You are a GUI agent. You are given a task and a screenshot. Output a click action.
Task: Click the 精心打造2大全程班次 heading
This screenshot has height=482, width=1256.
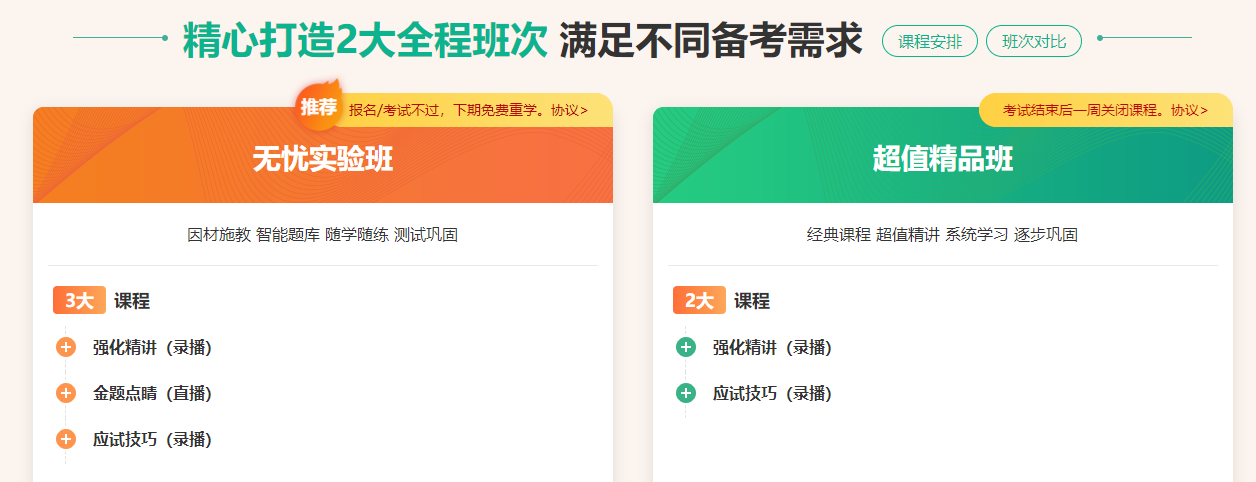(x=365, y=41)
